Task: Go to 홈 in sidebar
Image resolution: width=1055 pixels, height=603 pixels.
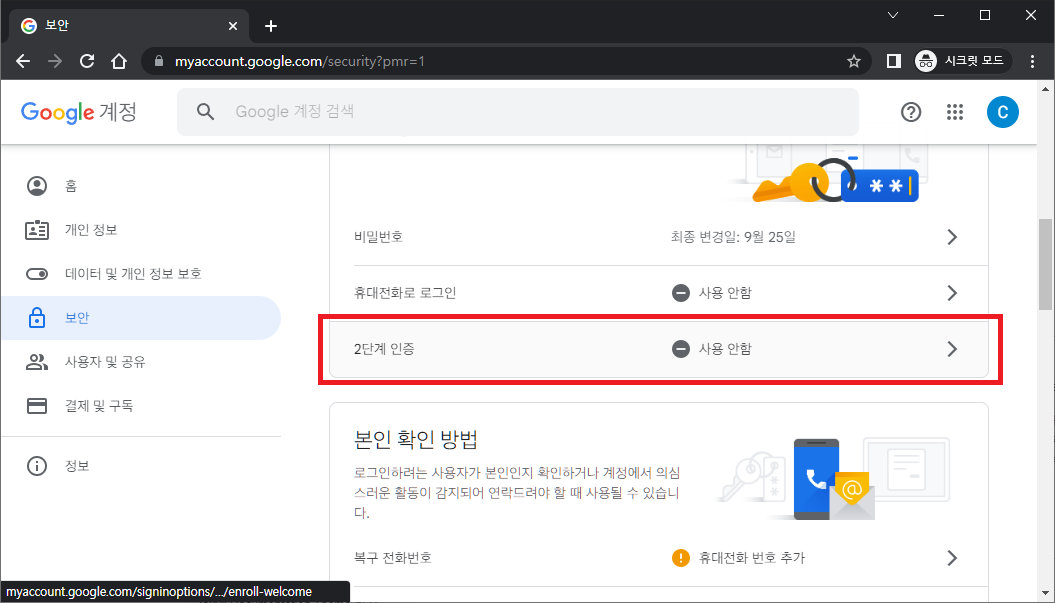Action: [x=141, y=186]
